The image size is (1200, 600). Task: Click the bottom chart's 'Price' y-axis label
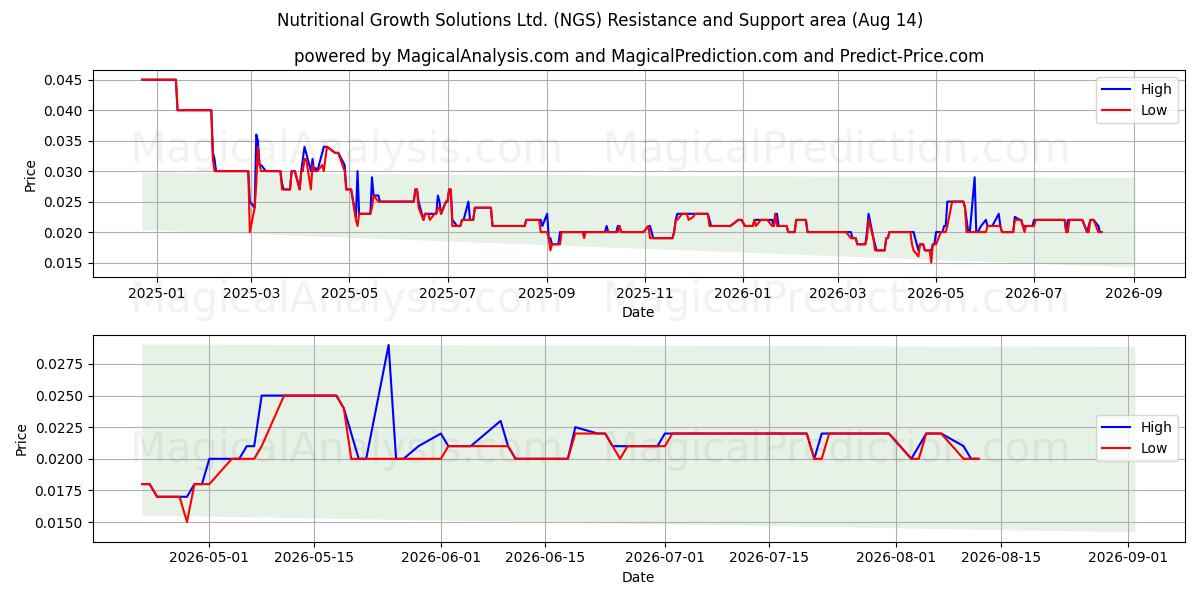(x=22, y=440)
